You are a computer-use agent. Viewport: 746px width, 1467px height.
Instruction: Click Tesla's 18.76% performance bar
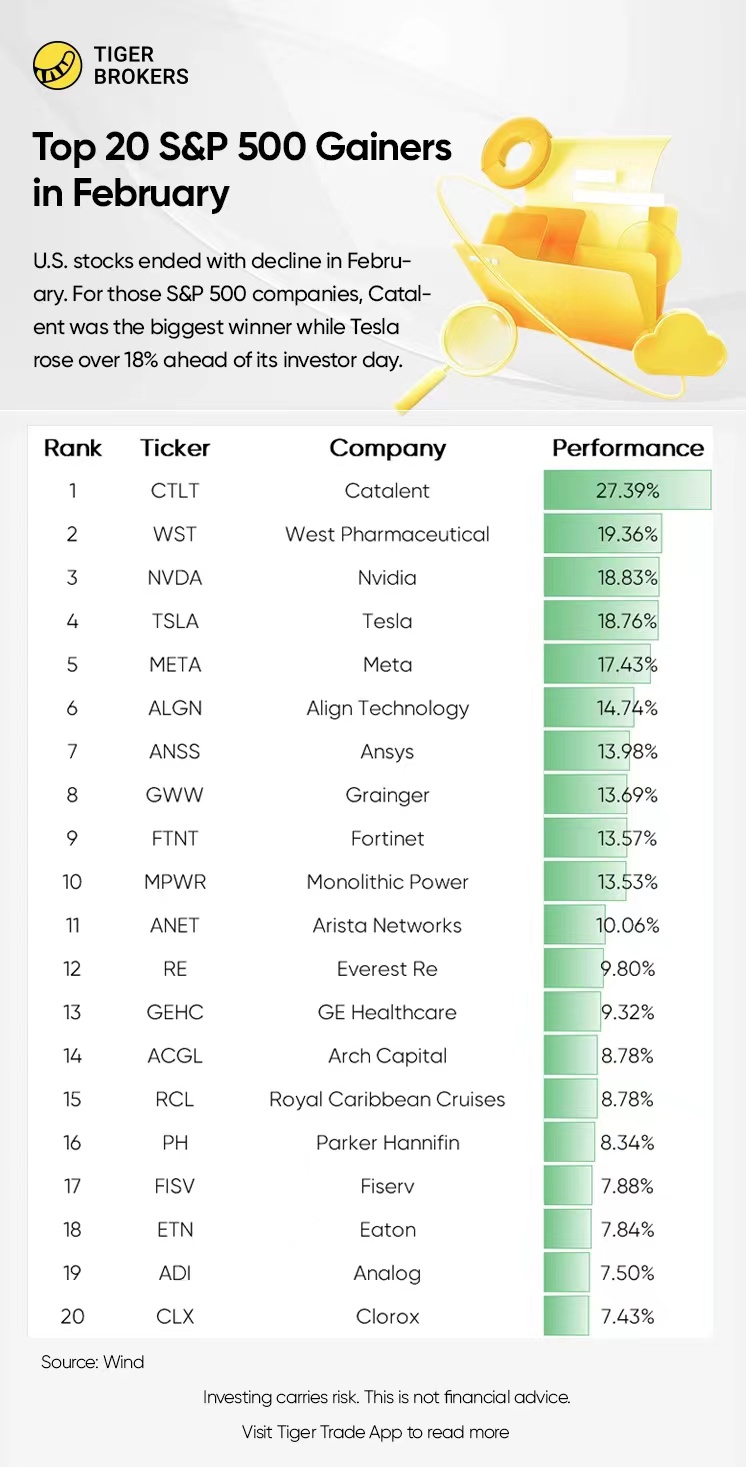click(601, 621)
